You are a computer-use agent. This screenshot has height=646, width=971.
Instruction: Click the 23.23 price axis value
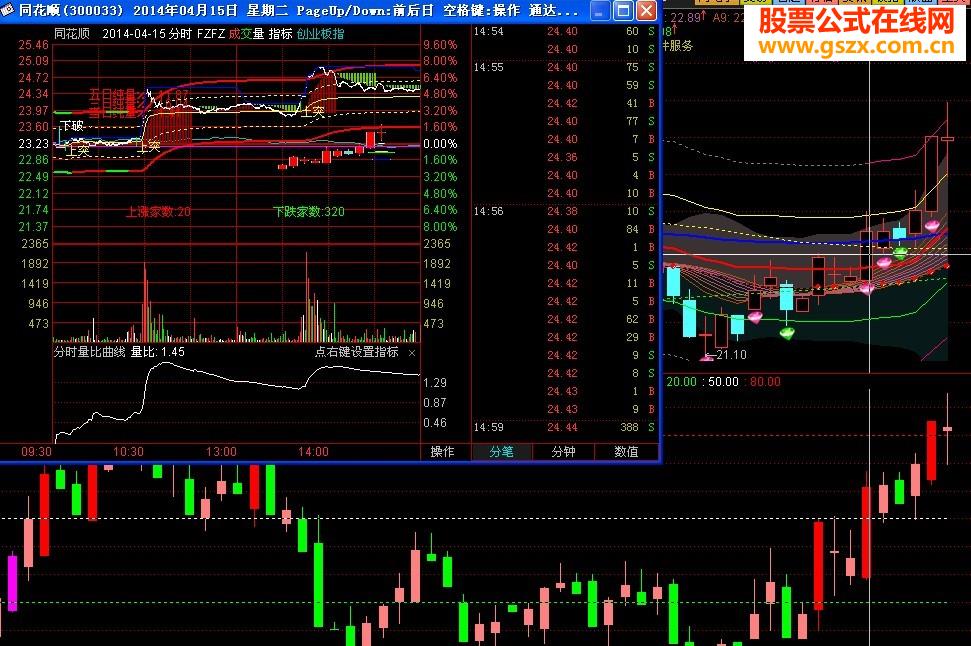click(x=33, y=144)
